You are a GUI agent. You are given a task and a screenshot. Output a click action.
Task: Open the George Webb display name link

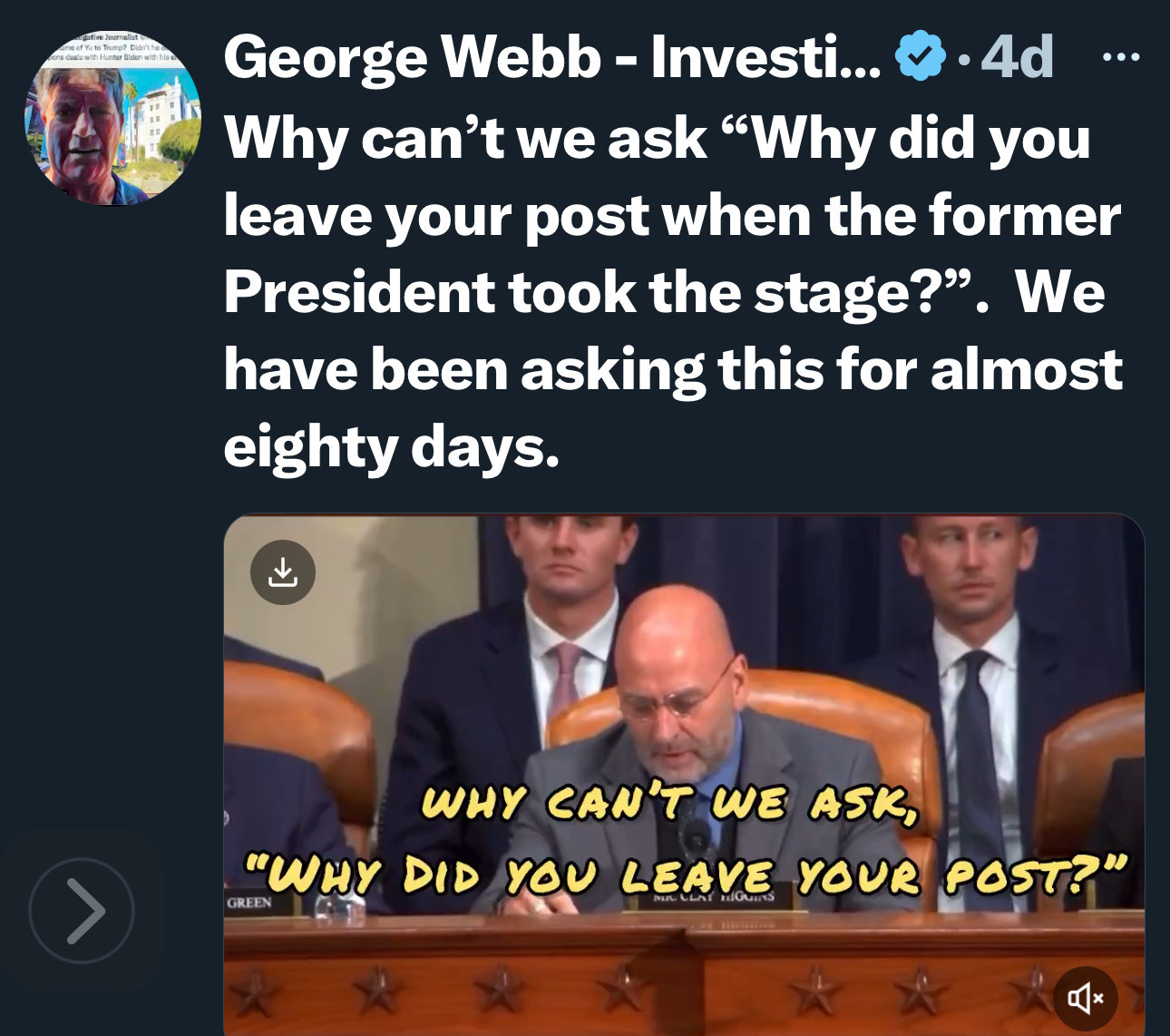551,57
